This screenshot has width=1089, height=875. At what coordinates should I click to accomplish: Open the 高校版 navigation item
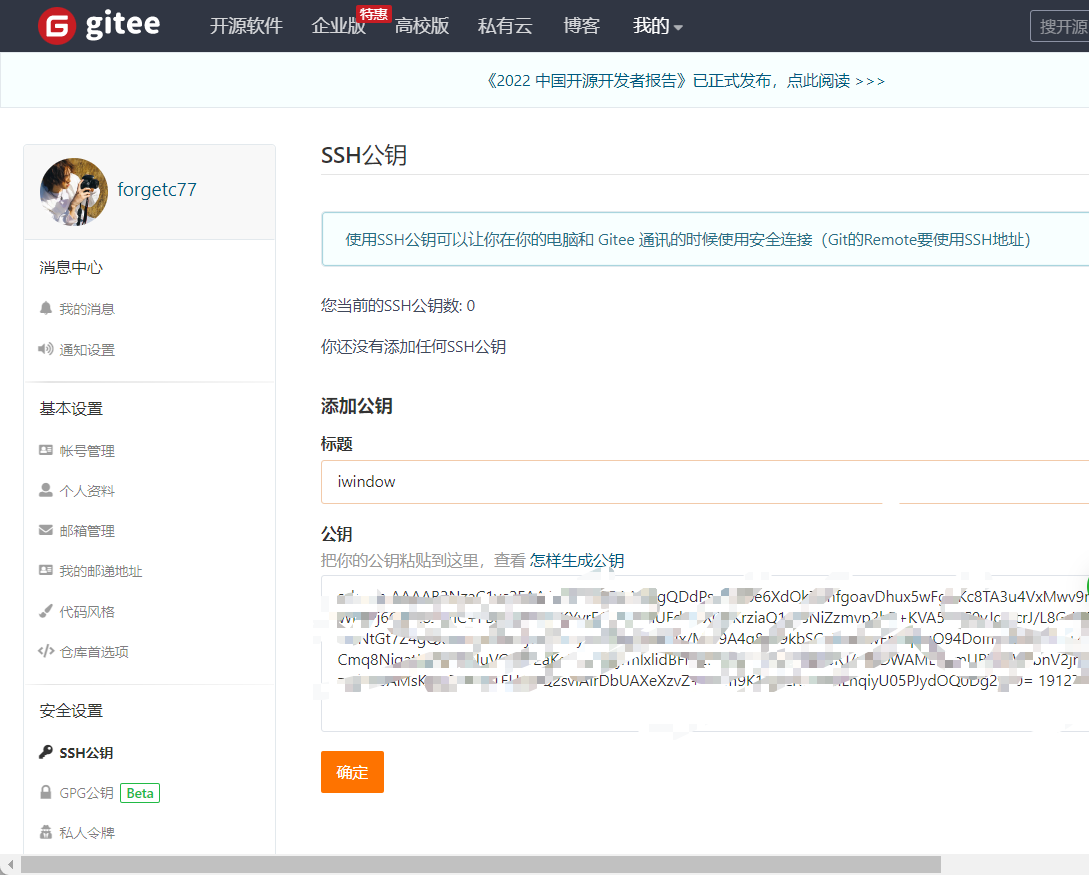(422, 26)
